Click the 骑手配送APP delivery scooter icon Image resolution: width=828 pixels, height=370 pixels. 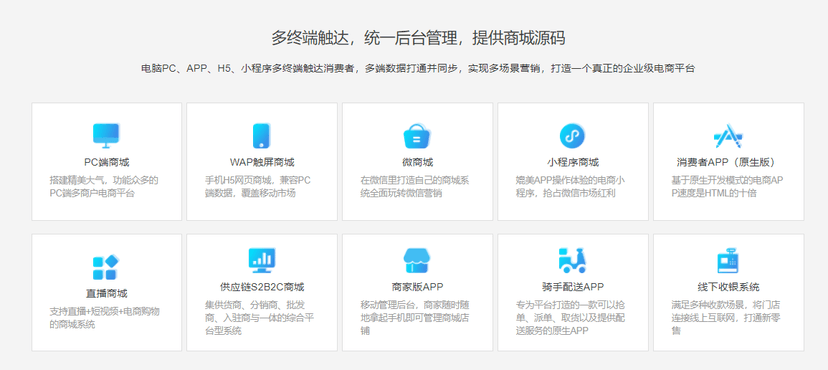[572, 261]
